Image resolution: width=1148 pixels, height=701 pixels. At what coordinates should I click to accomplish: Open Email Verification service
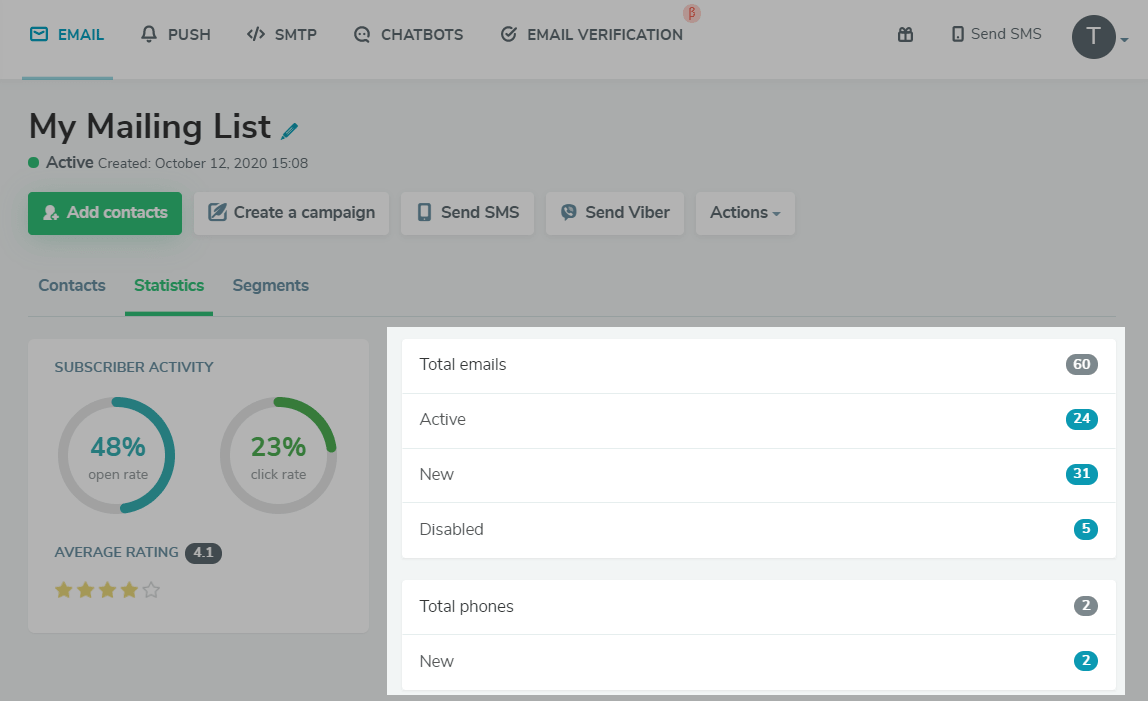591,35
